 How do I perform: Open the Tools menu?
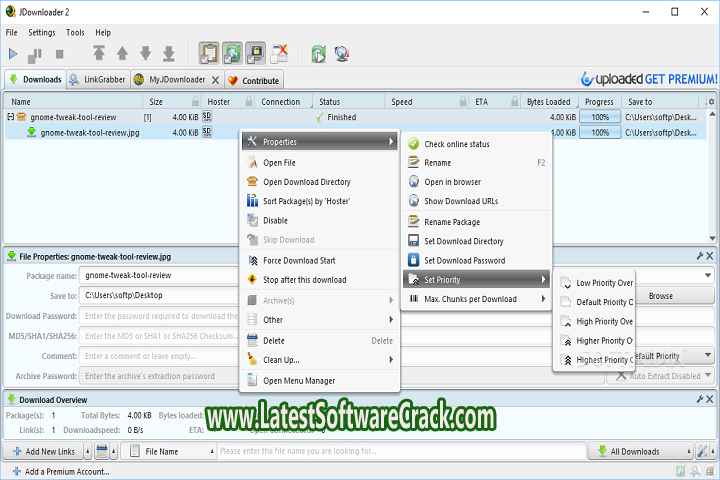coord(75,33)
